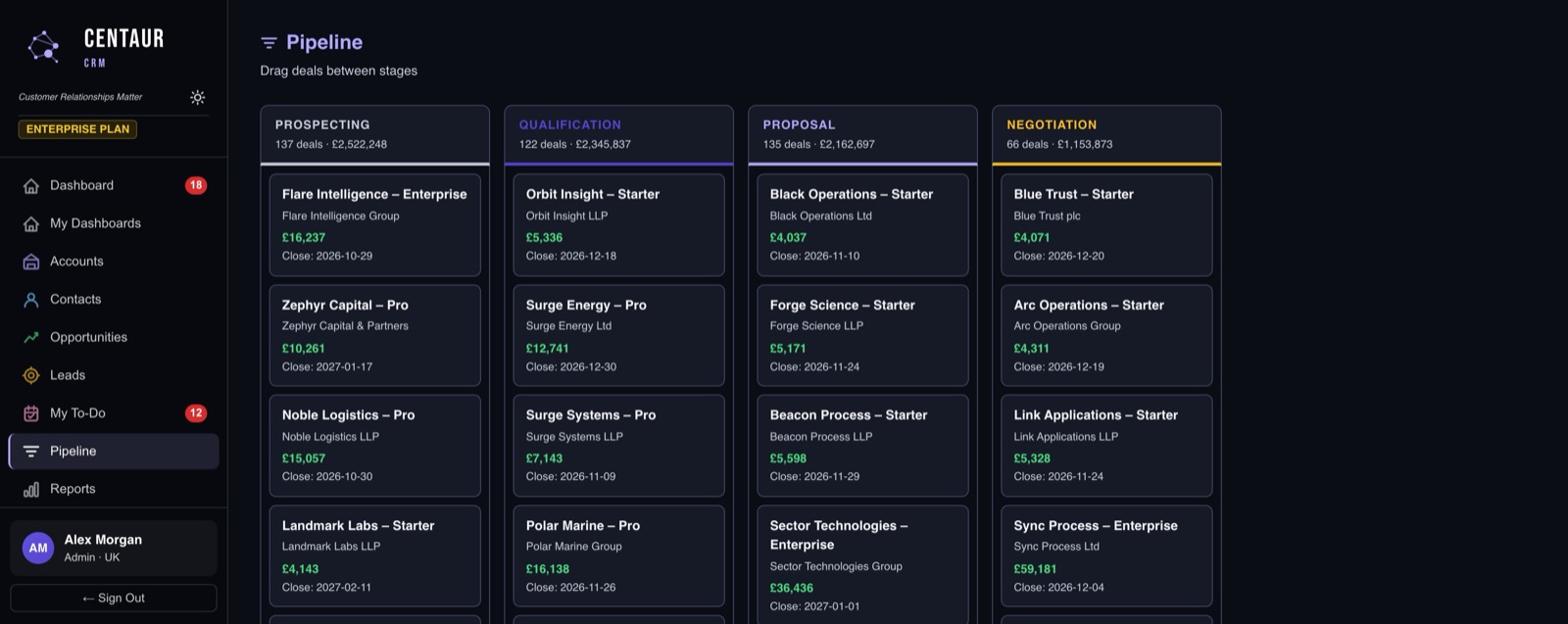Click the AM user avatar
This screenshot has height=624, width=1568.
(x=38, y=548)
